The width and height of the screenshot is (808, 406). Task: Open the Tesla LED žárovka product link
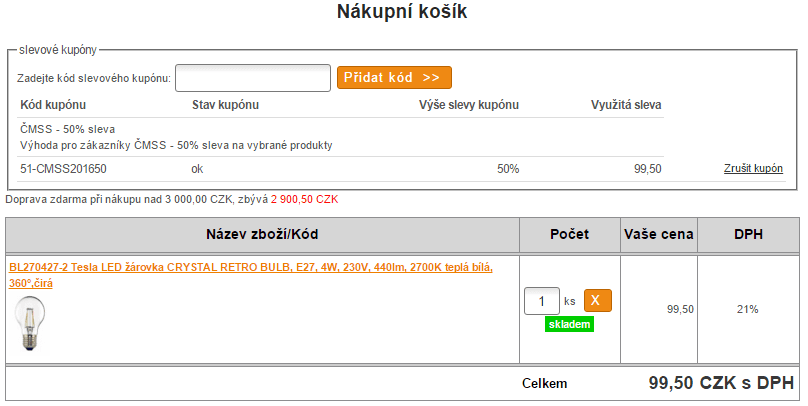click(x=251, y=275)
